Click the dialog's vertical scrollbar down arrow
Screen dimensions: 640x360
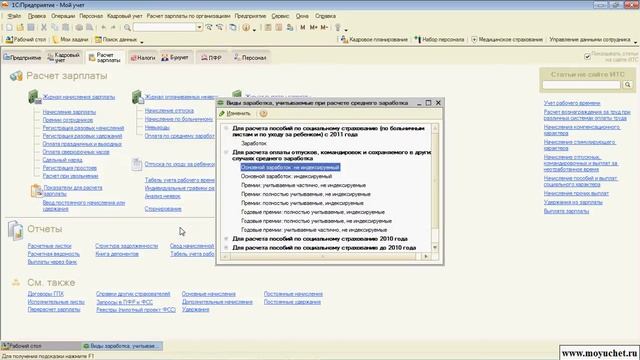click(x=435, y=248)
